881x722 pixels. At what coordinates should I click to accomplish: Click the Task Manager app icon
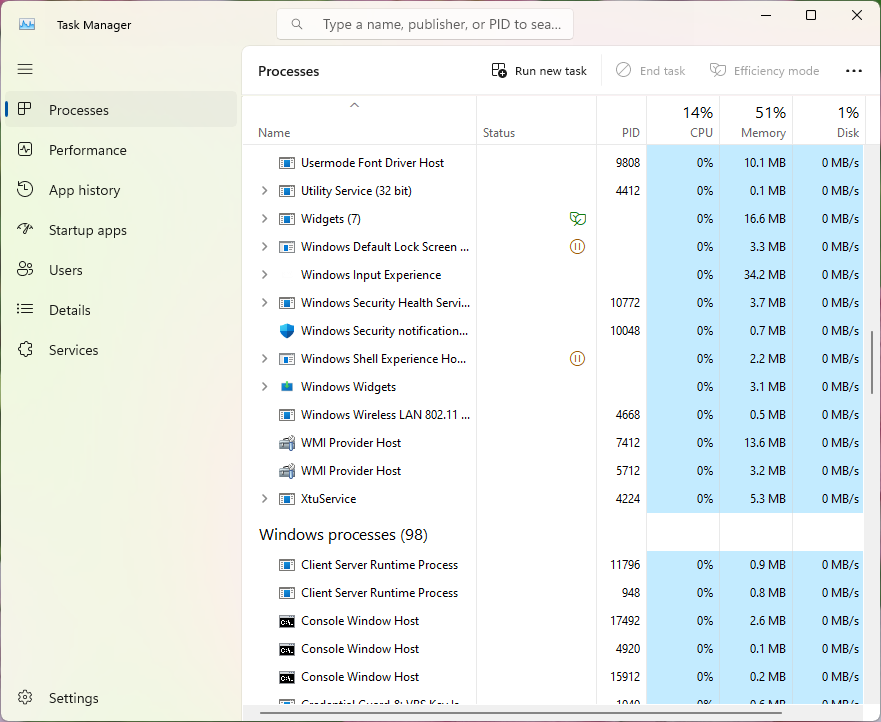tap(27, 24)
